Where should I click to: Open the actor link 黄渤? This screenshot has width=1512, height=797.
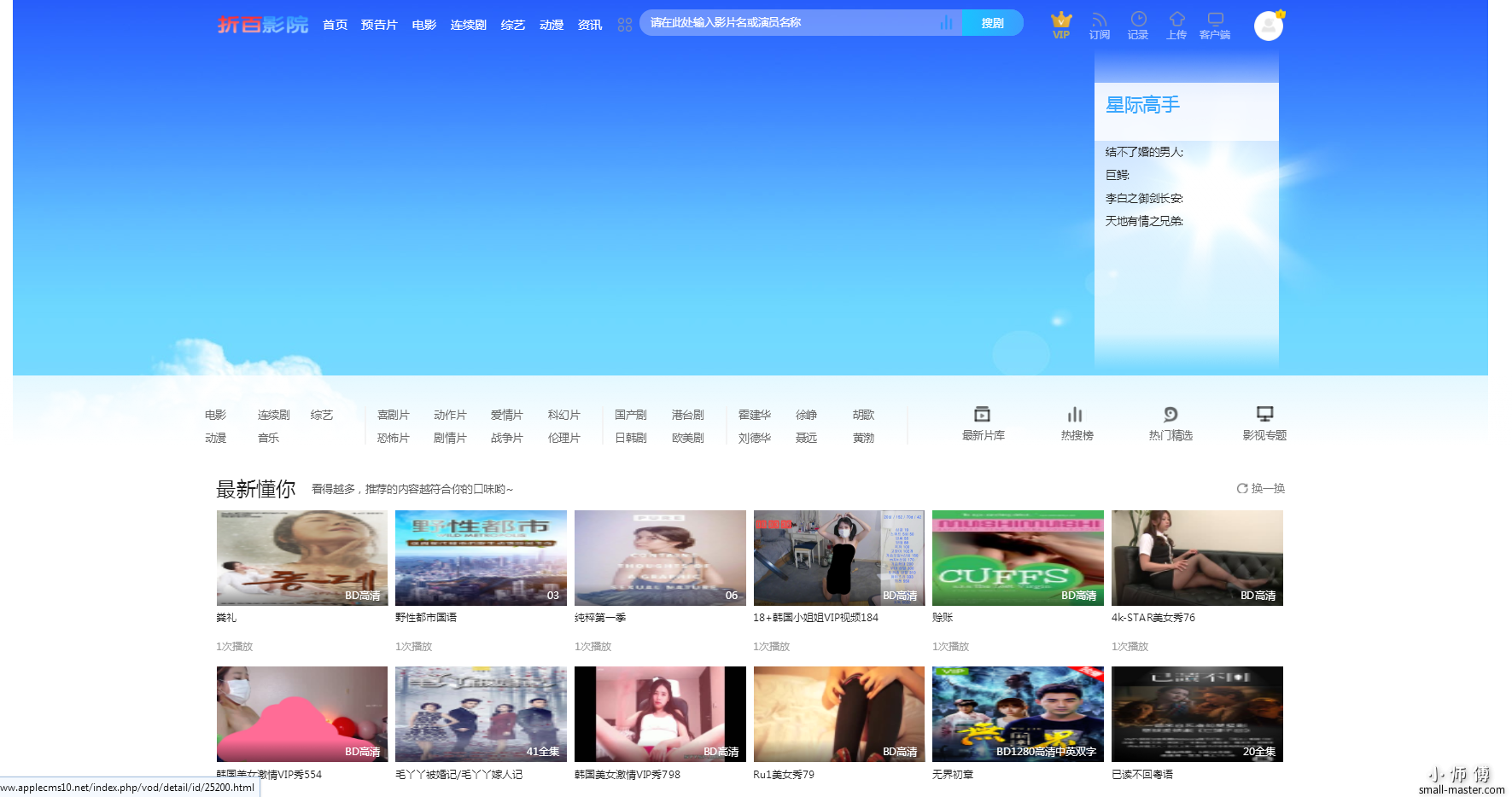pyautogui.click(x=864, y=438)
